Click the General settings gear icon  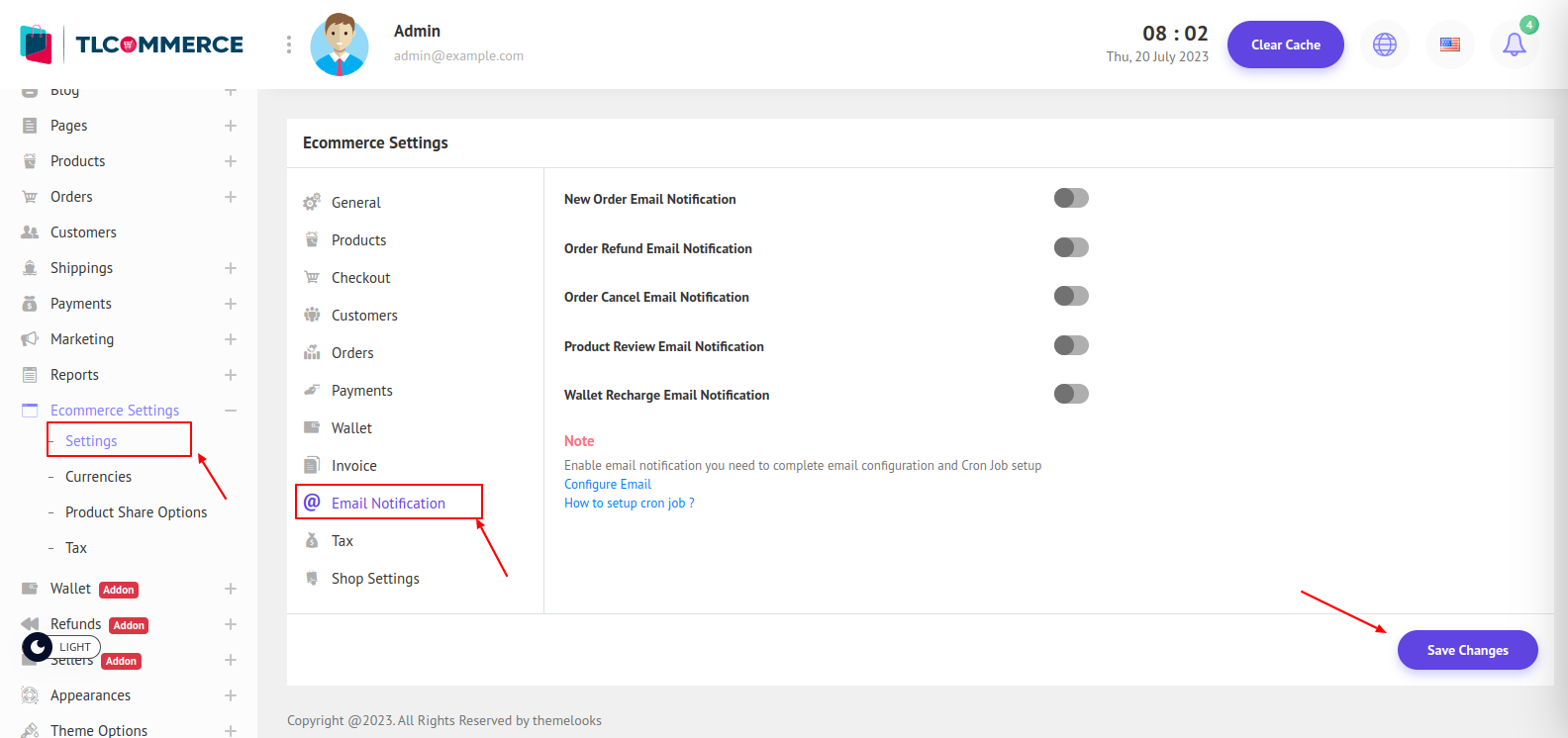point(312,202)
